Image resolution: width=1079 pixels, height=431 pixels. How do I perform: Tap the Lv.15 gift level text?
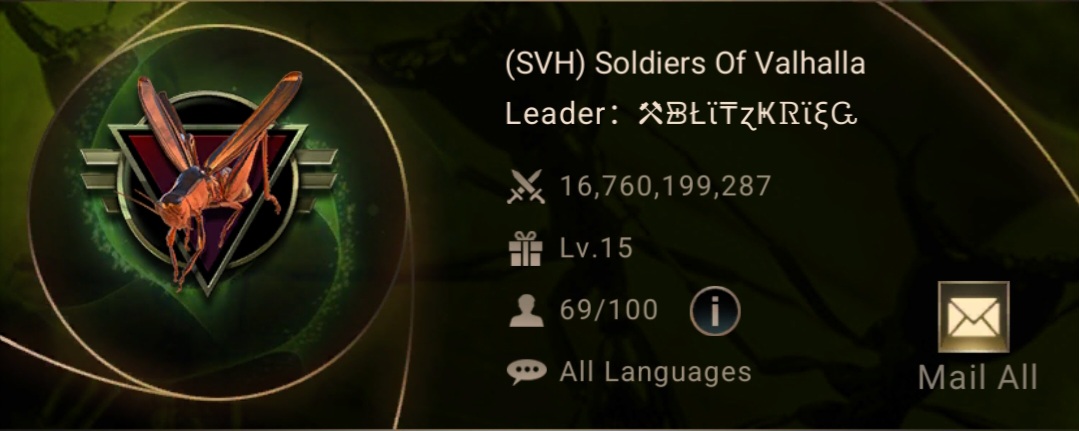(596, 249)
